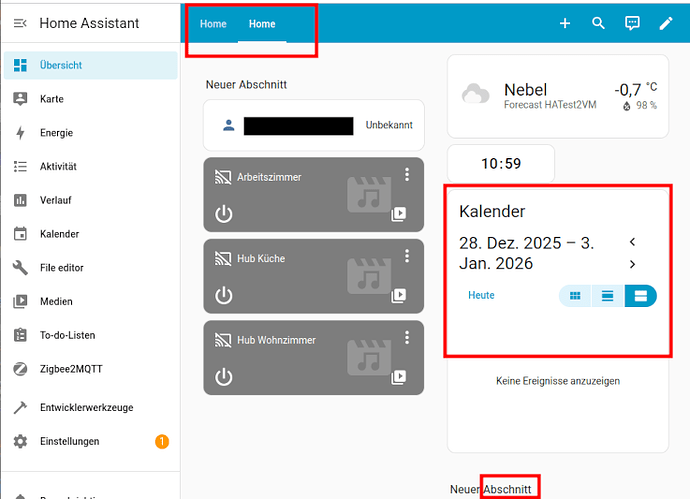Click the Hub Küche cast icon
Viewport: 690px width, 499px height.
pyautogui.click(x=223, y=258)
